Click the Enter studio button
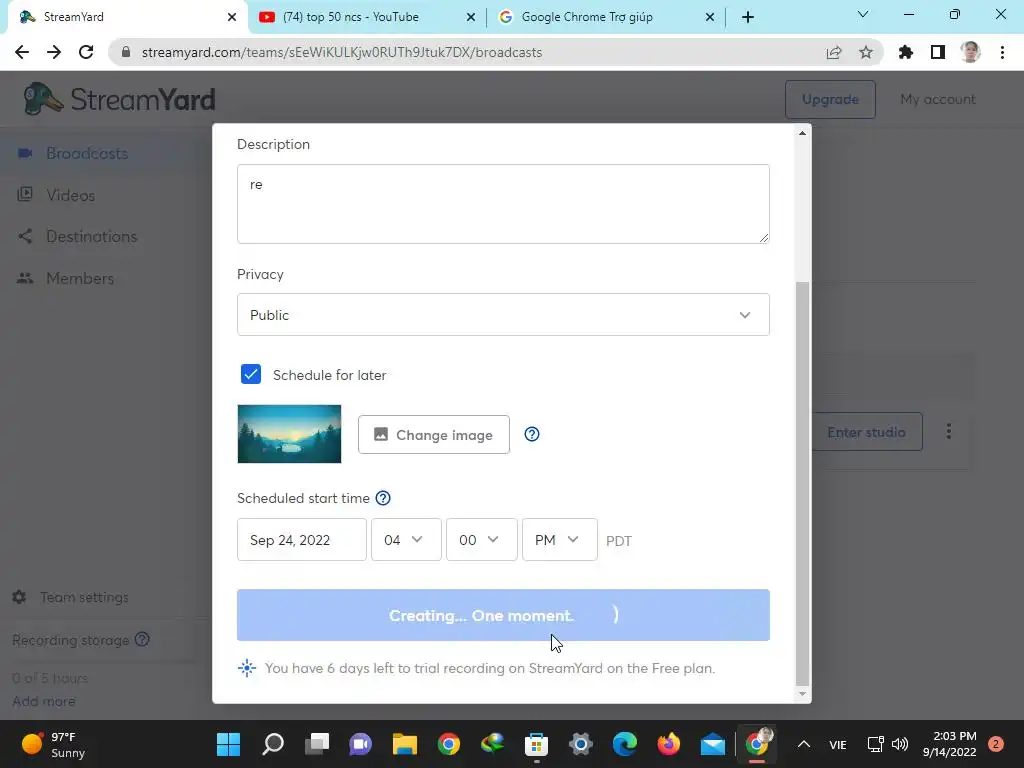Viewport: 1024px width, 768px height. pos(867,432)
